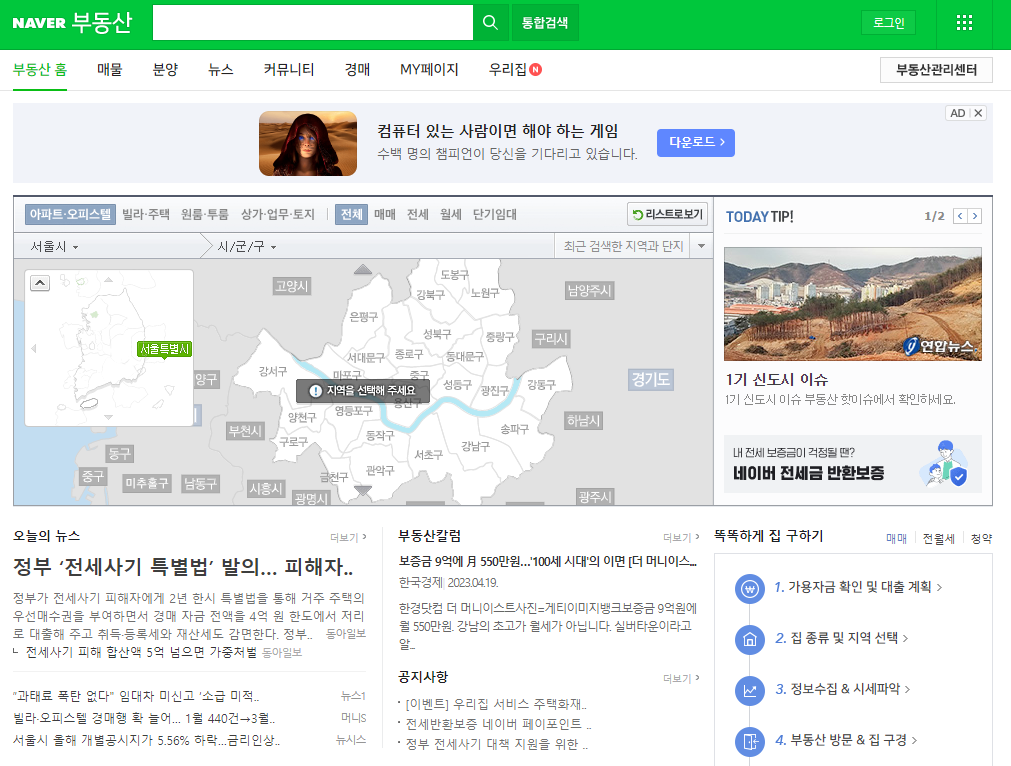The height and width of the screenshot is (766, 1011).
Task: Show previous Today Tip
Action: point(959,216)
